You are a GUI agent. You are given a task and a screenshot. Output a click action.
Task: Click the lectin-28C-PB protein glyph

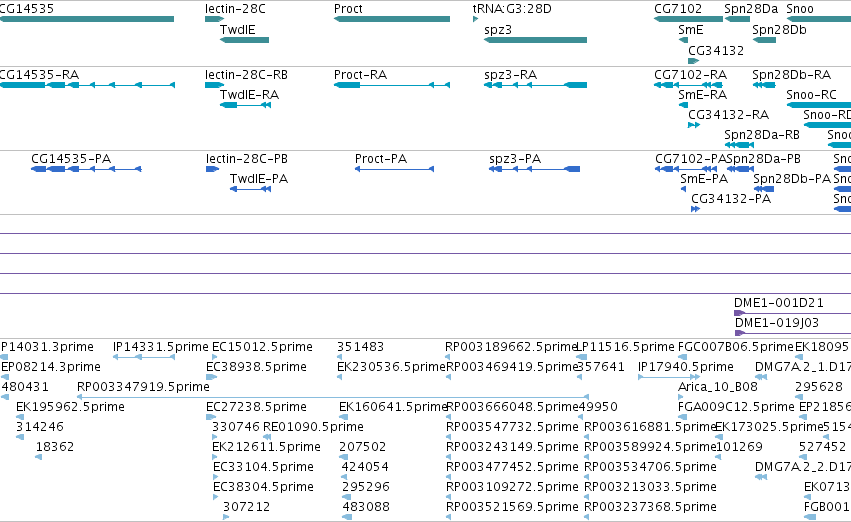coord(212,169)
